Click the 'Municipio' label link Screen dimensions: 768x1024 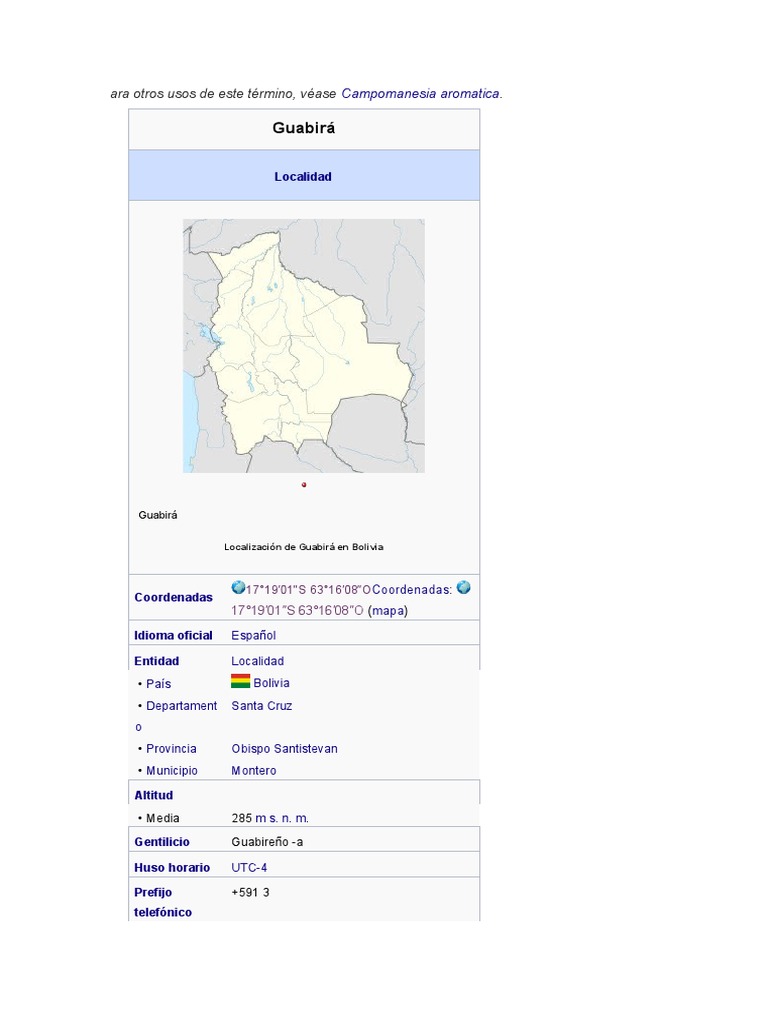tap(172, 771)
